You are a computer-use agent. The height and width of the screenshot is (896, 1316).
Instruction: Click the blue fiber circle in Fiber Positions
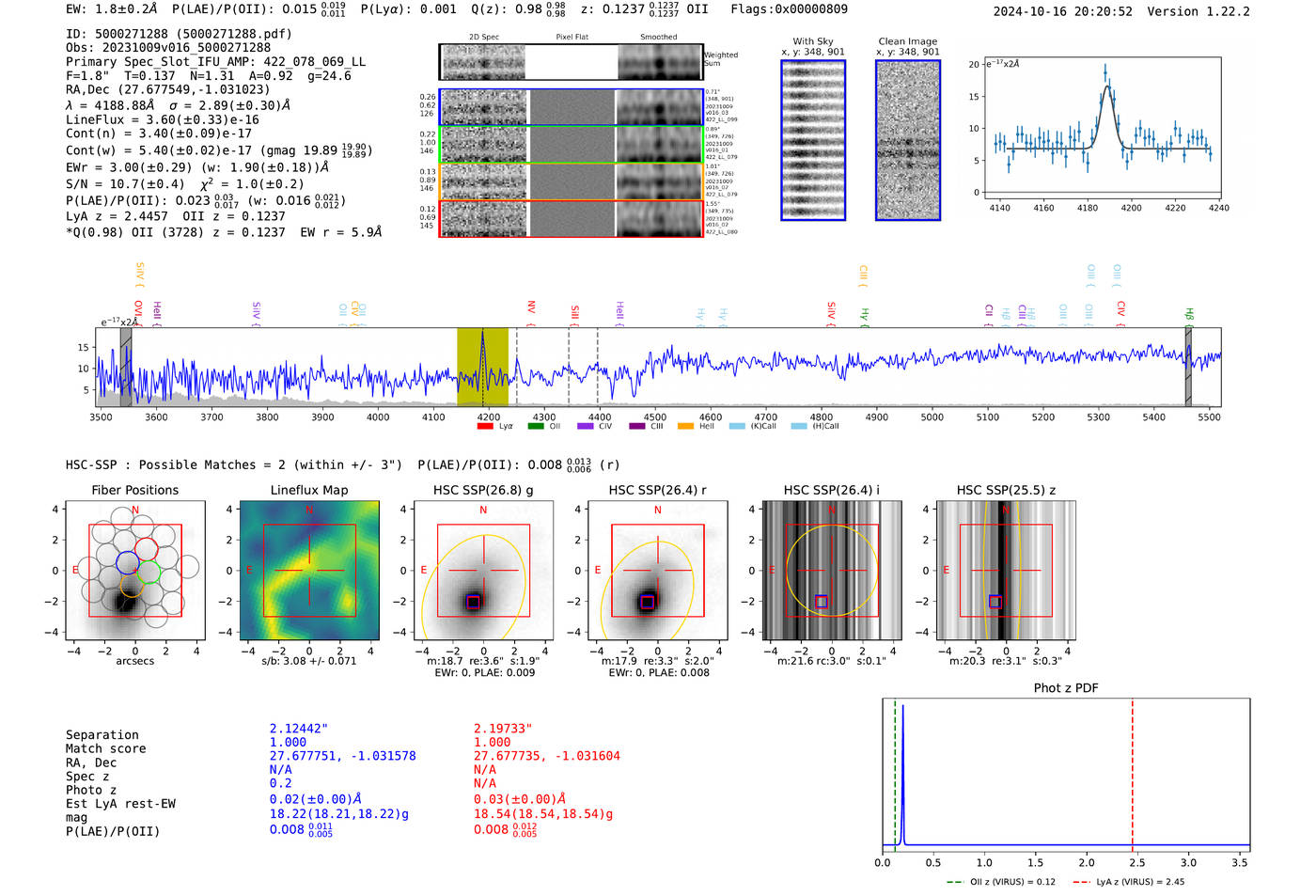click(128, 562)
